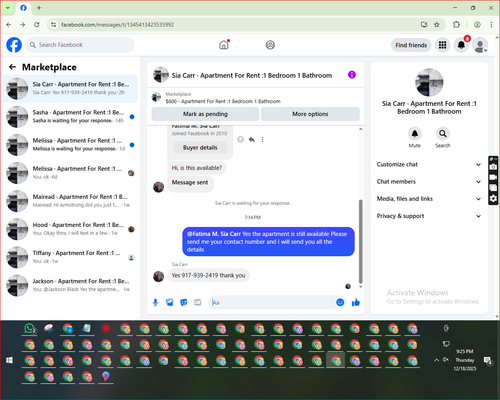Viewport: 500px width, 400px height.
Task: Open Chrome three-dot menu
Action: click(x=491, y=25)
